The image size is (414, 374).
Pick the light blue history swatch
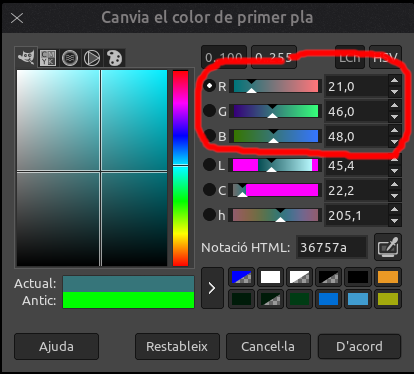(358, 299)
